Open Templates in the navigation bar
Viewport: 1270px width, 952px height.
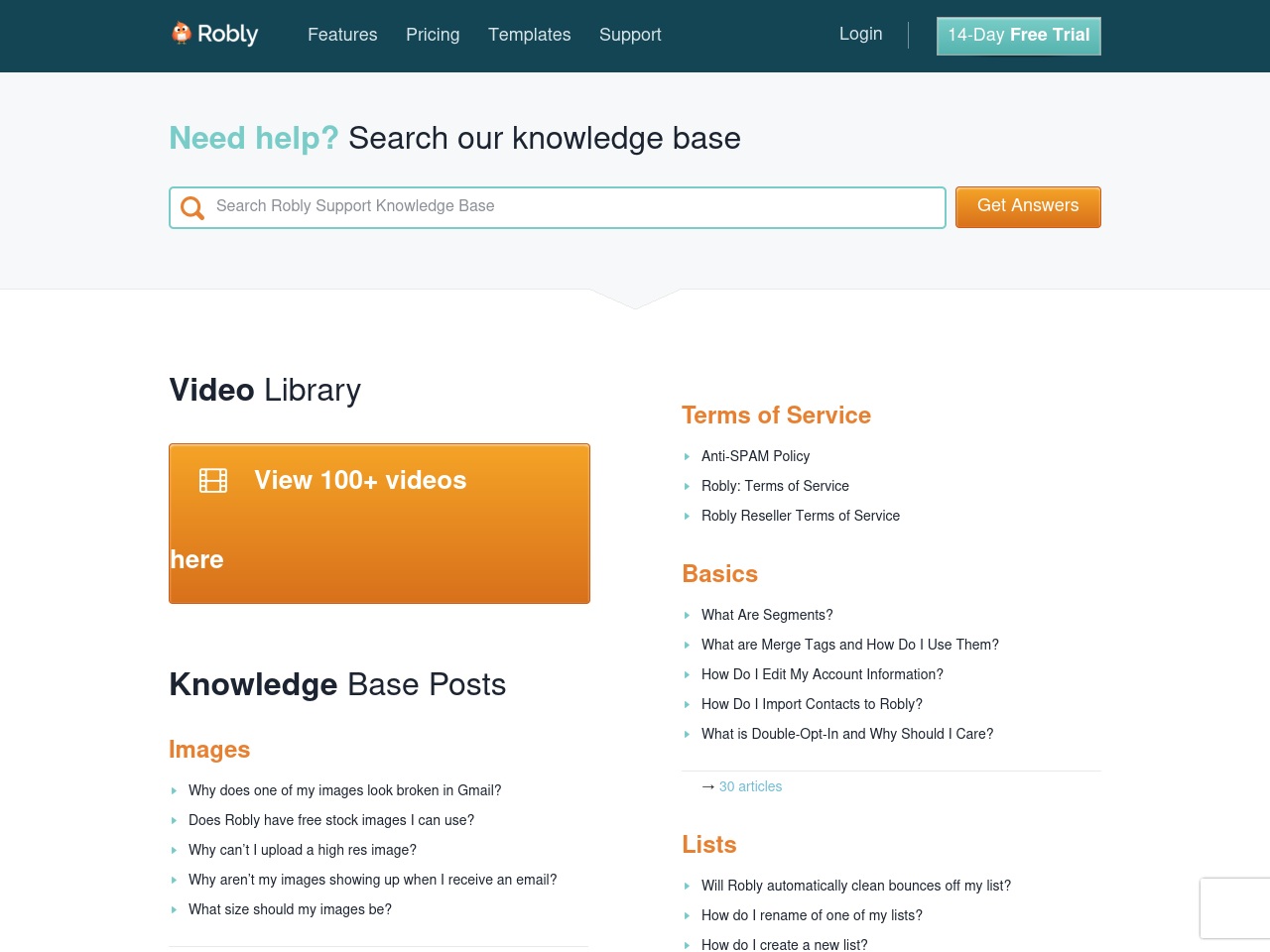530,35
